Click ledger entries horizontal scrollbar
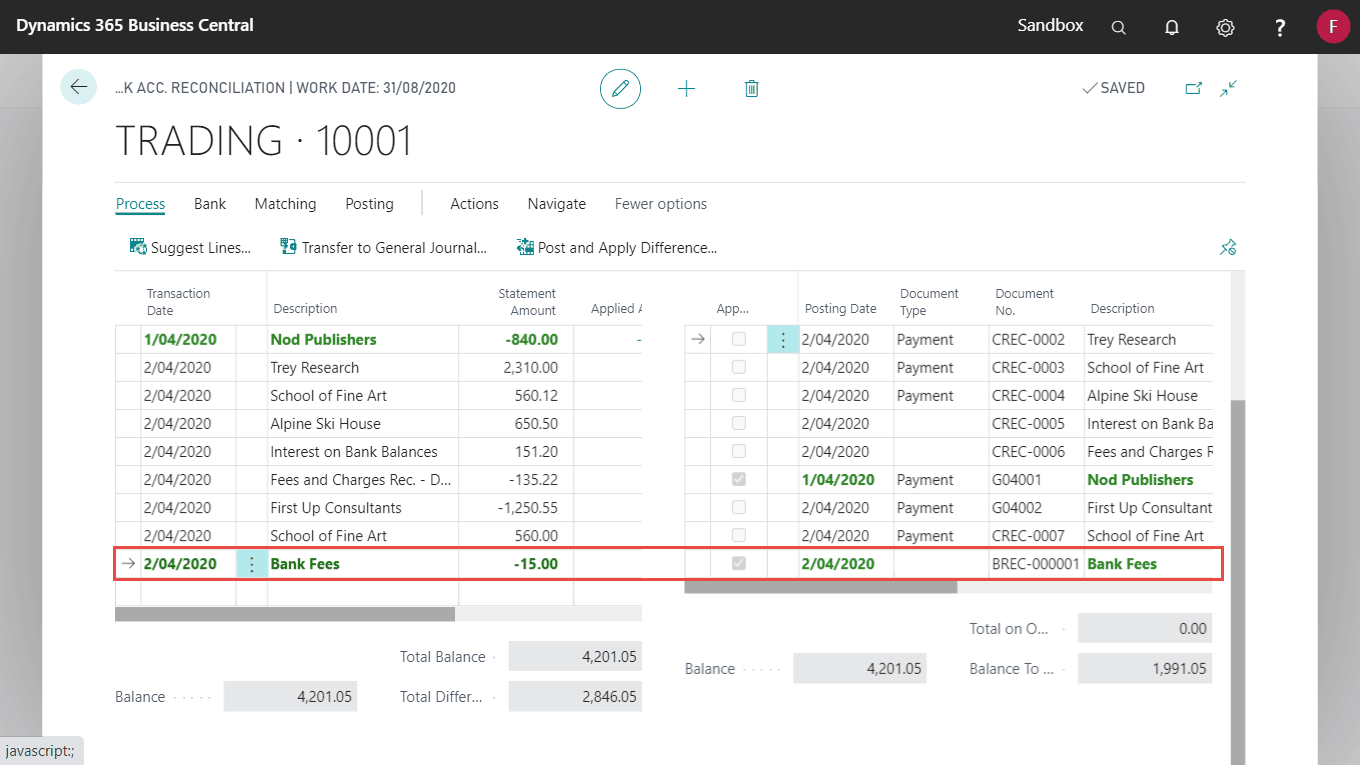The width and height of the screenshot is (1360, 766). (820, 586)
